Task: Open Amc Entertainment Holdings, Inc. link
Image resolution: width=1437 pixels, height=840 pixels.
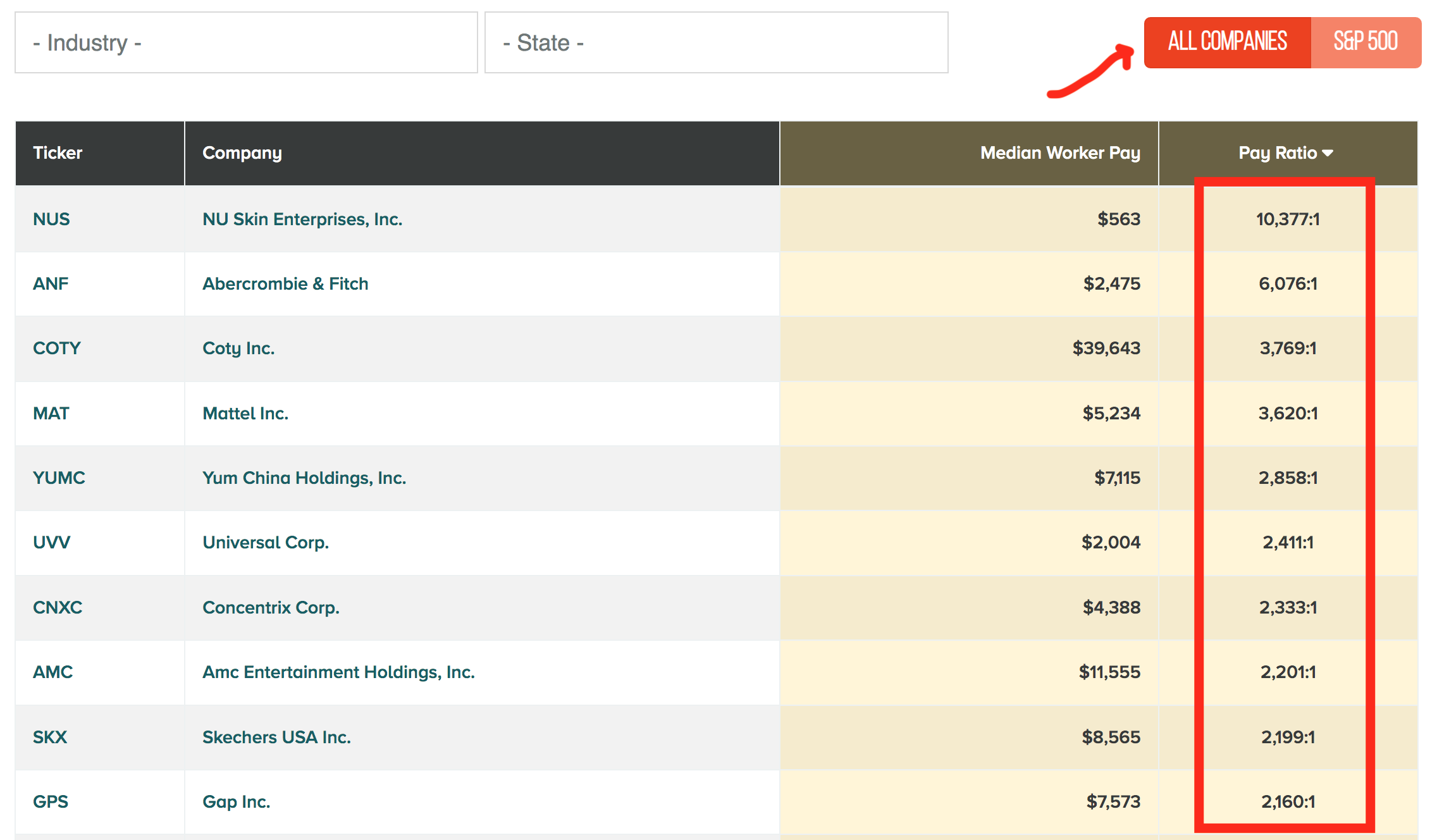Action: [338, 672]
